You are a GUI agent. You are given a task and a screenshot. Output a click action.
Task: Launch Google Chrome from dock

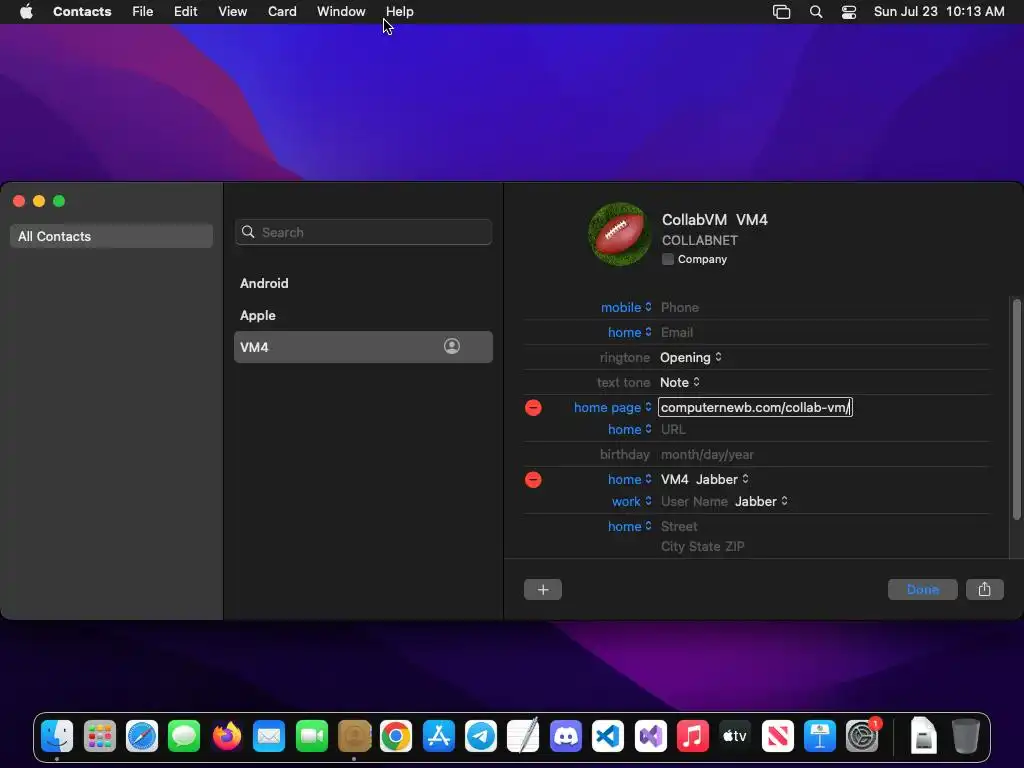coord(396,736)
